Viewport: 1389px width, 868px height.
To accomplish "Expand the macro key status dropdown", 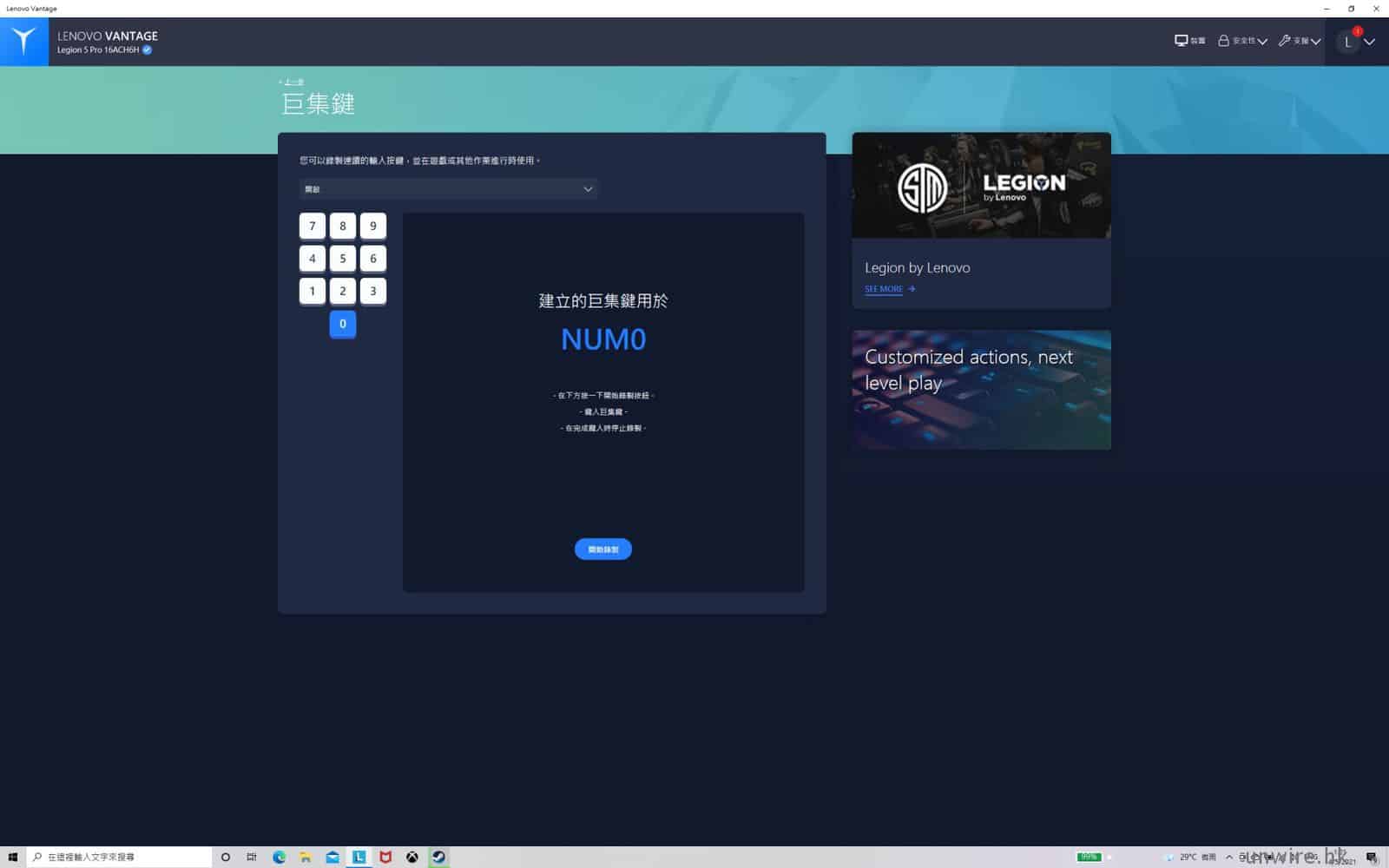I will pos(448,189).
